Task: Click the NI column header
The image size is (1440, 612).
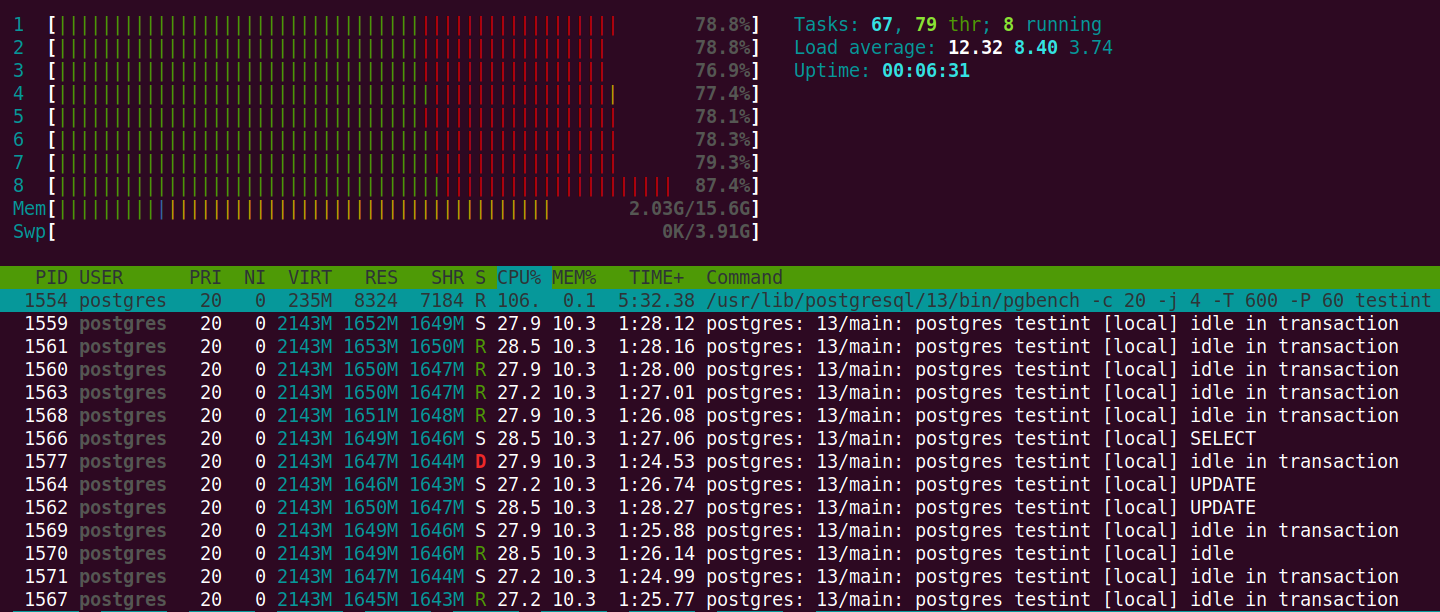Action: pos(255,277)
